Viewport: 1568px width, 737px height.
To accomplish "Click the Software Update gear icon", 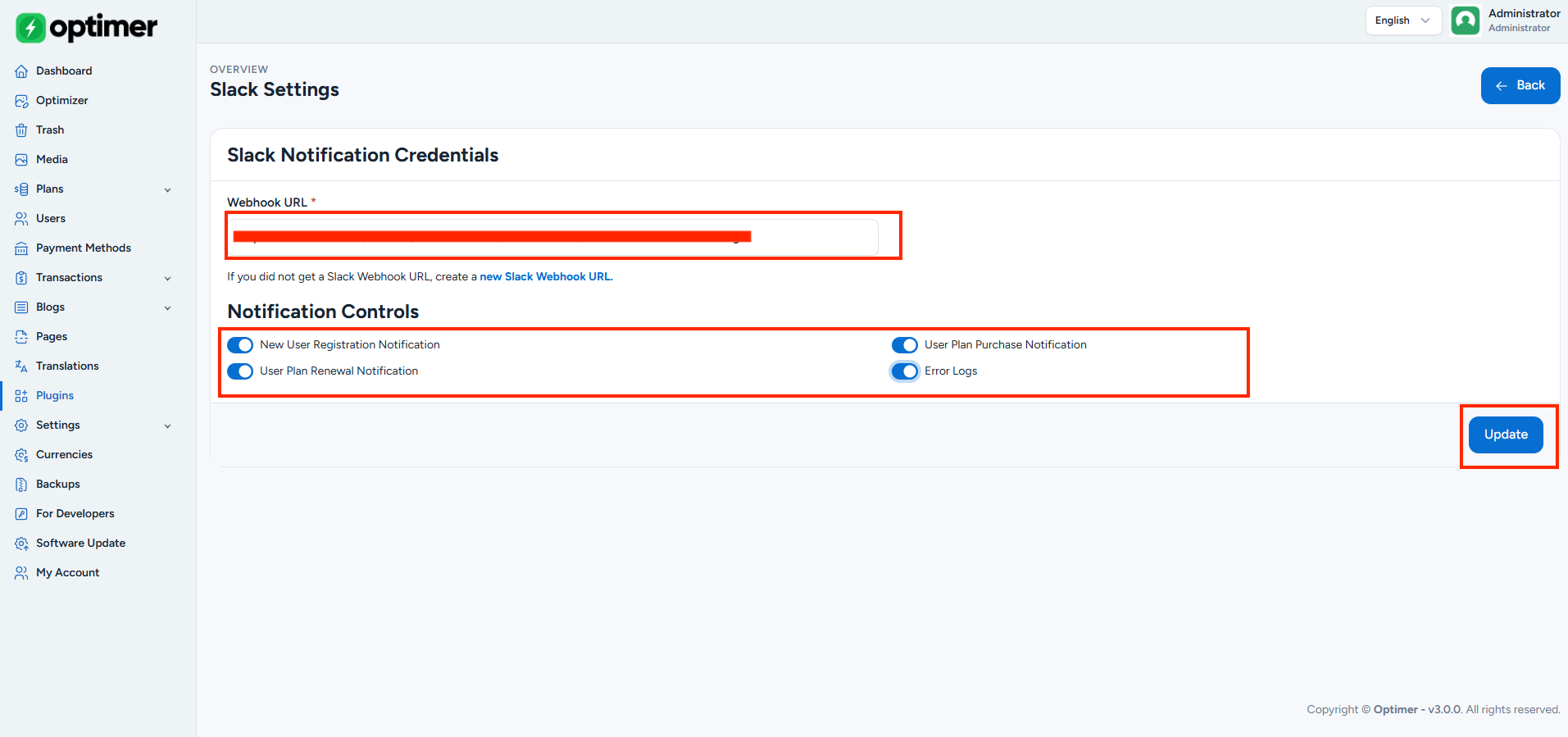I will 21,544.
